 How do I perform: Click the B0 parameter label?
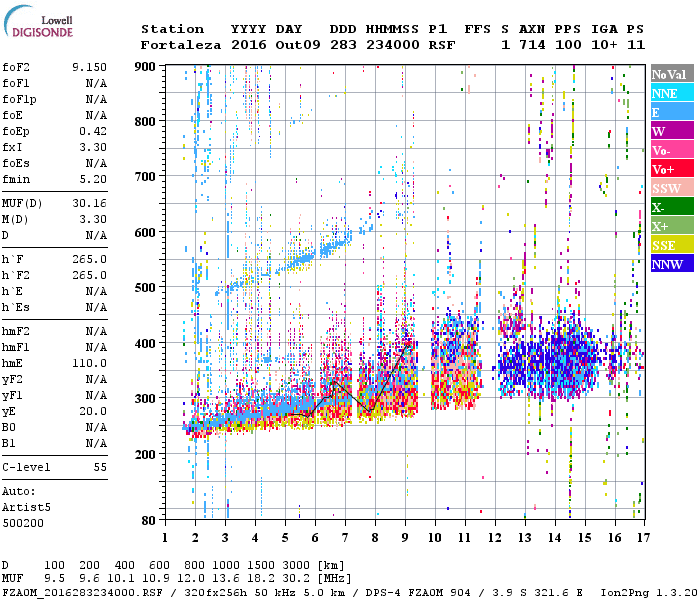pos(8,428)
